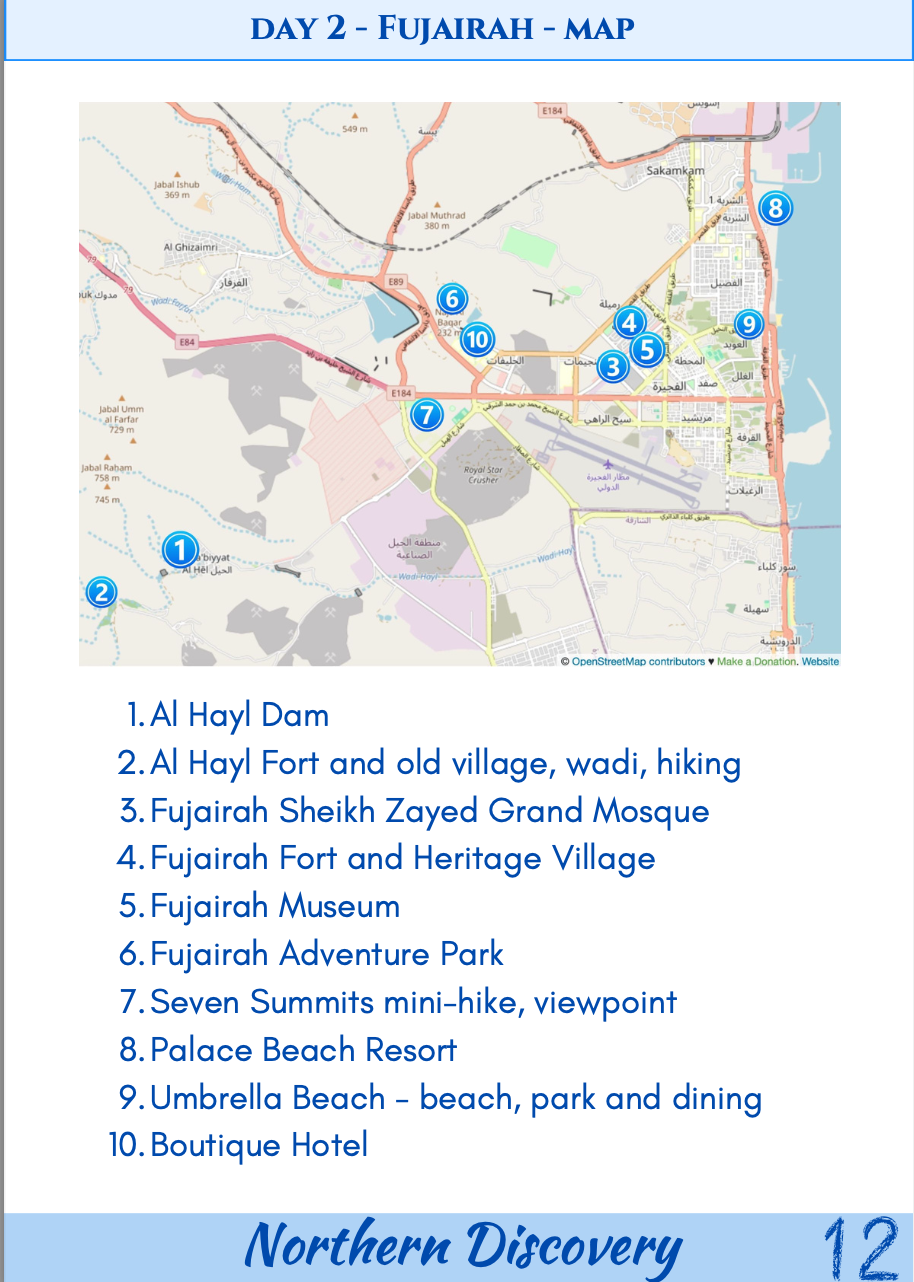Image resolution: width=914 pixels, height=1282 pixels.
Task: Click map marker number 2
Action: [x=101, y=592]
